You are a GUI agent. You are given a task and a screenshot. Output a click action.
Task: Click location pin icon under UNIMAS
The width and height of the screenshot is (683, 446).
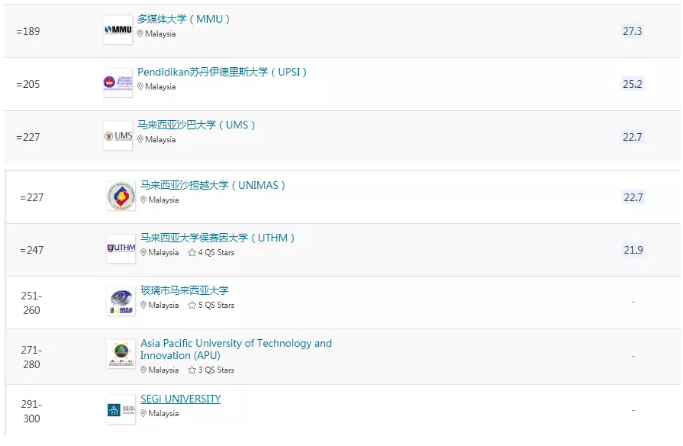pos(143,200)
